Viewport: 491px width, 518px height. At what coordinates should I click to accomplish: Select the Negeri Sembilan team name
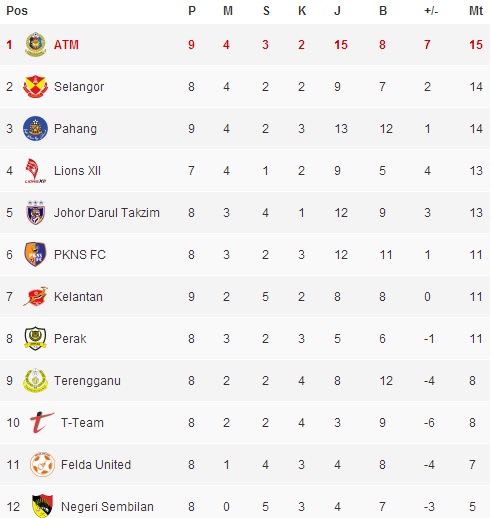click(x=107, y=507)
